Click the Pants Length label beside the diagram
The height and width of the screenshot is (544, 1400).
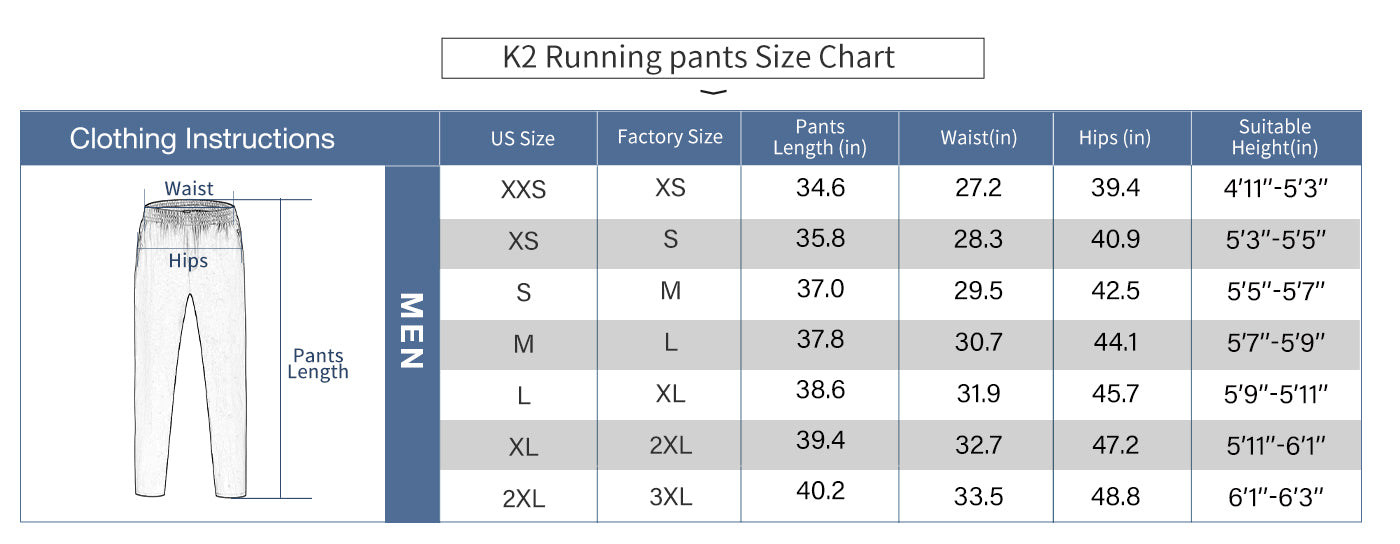(318, 364)
